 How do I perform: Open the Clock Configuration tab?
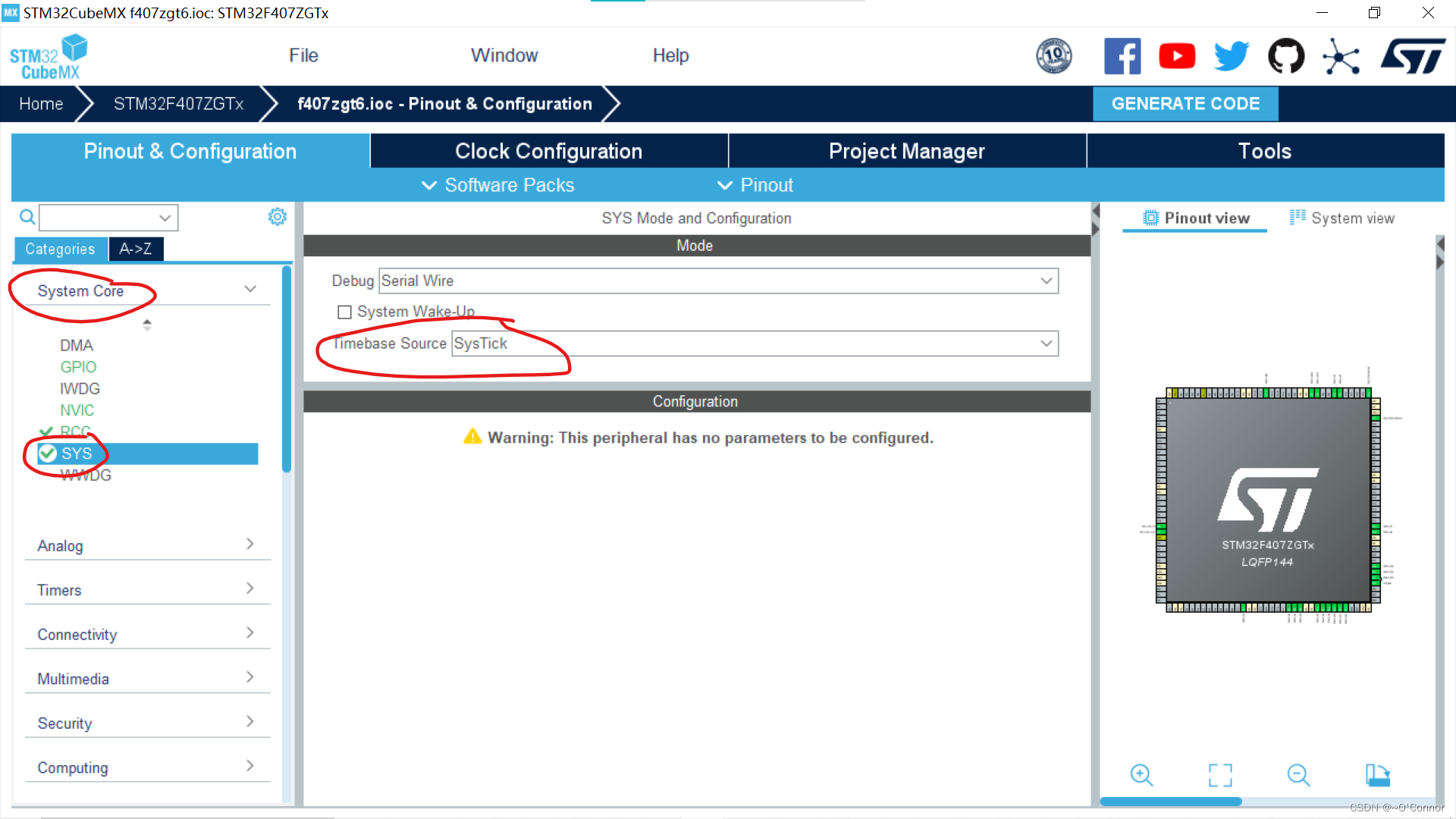click(x=548, y=151)
